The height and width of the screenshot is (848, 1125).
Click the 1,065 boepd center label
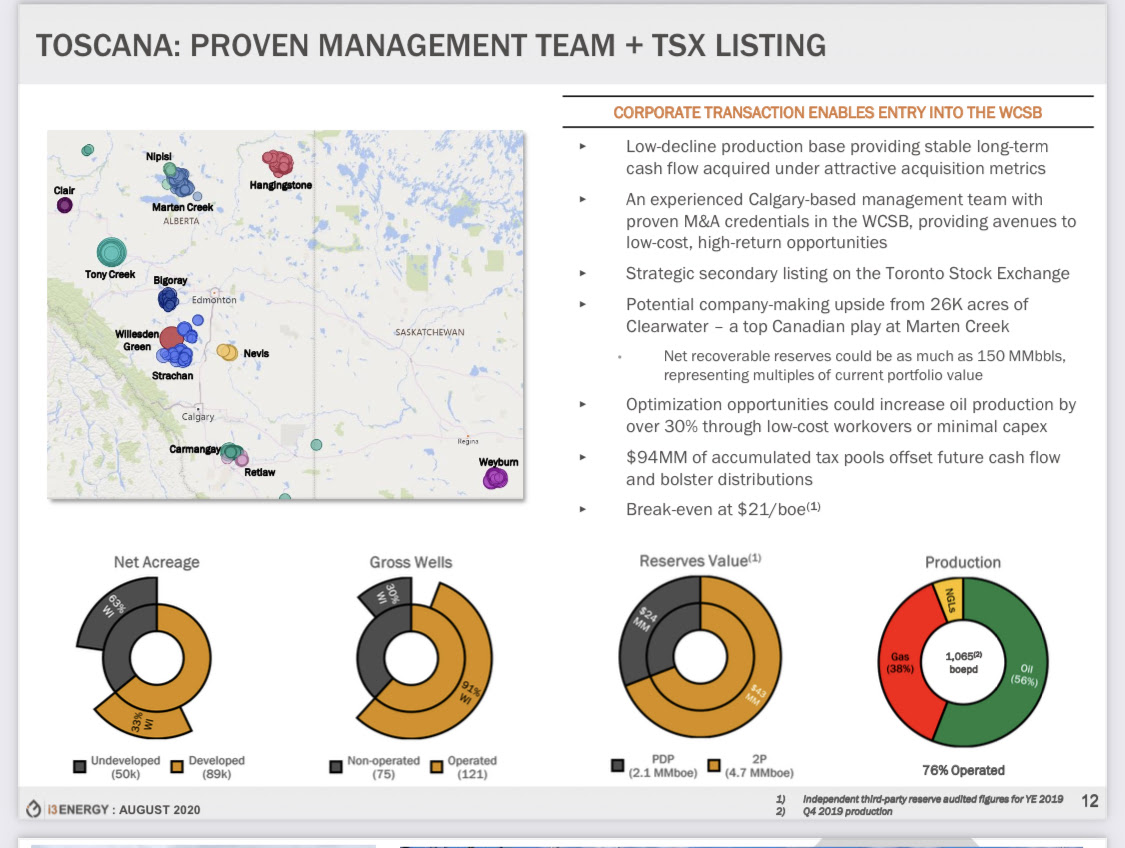963,662
